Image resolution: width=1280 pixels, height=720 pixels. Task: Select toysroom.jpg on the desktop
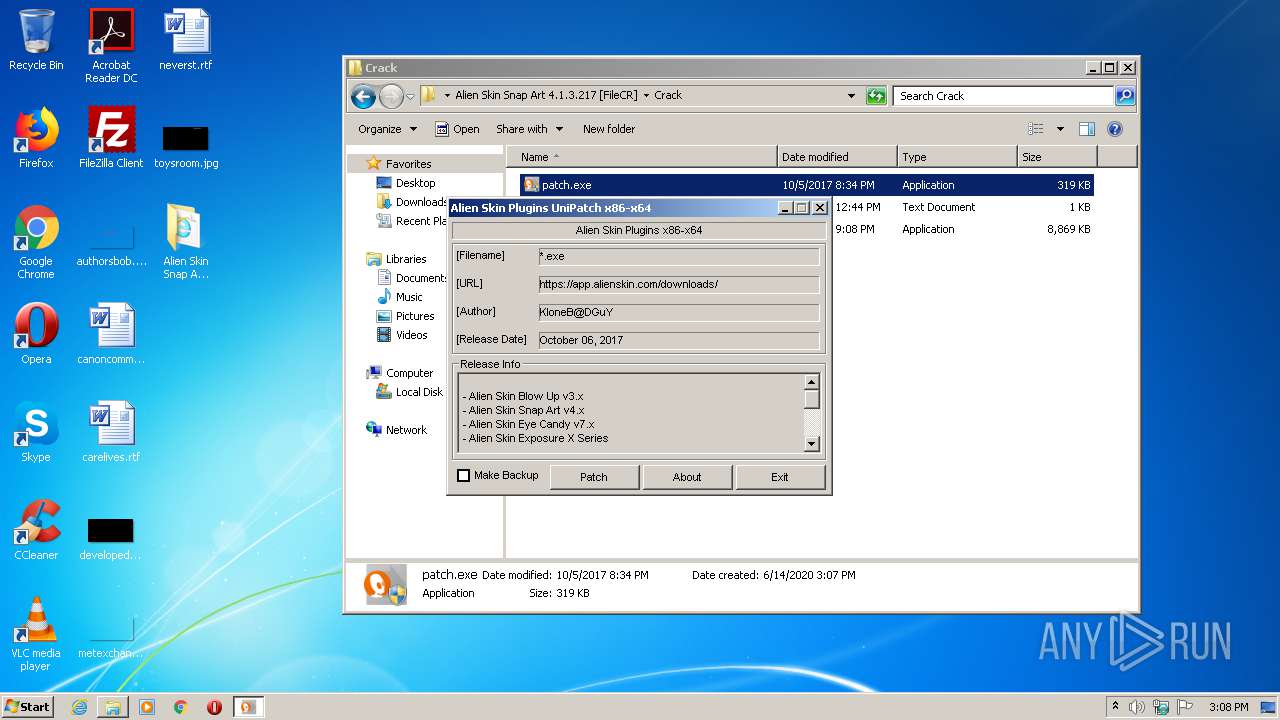point(186,147)
